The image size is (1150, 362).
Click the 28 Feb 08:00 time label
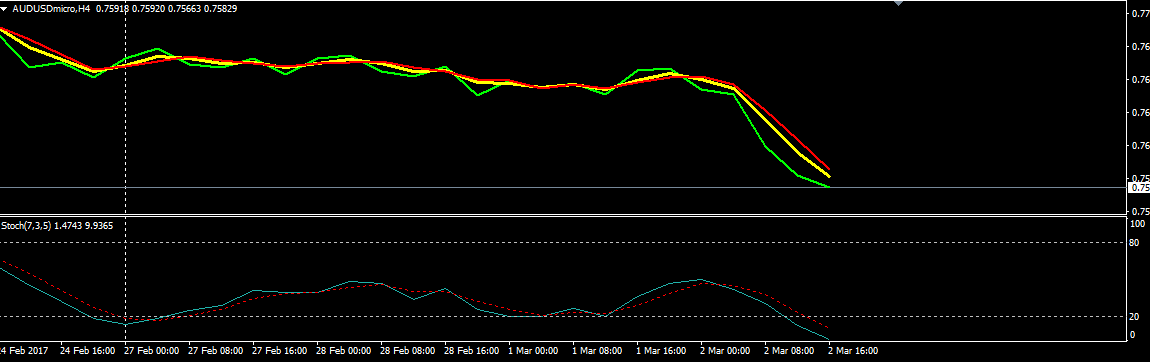[407, 350]
